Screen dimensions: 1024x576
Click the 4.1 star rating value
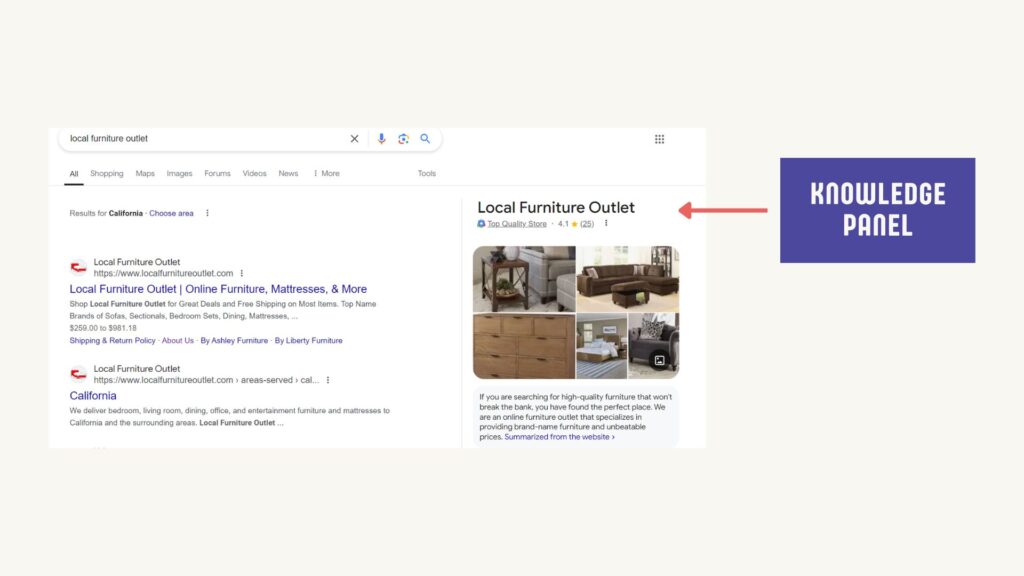click(x=563, y=224)
